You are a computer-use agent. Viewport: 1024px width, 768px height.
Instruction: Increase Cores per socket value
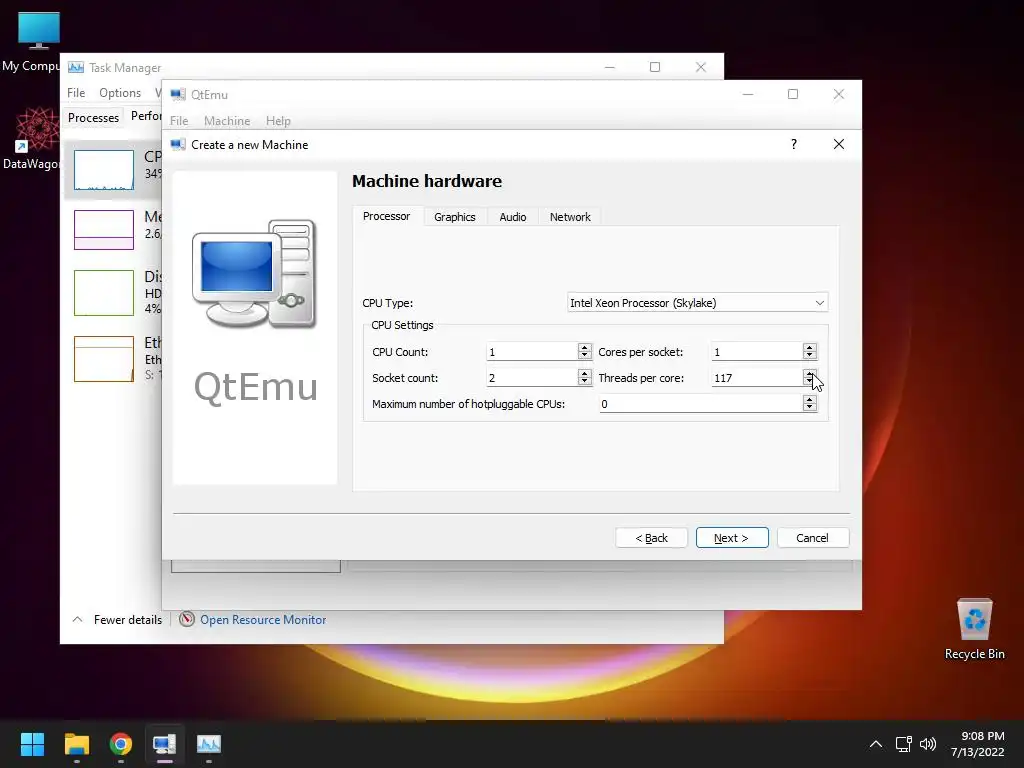point(809,347)
